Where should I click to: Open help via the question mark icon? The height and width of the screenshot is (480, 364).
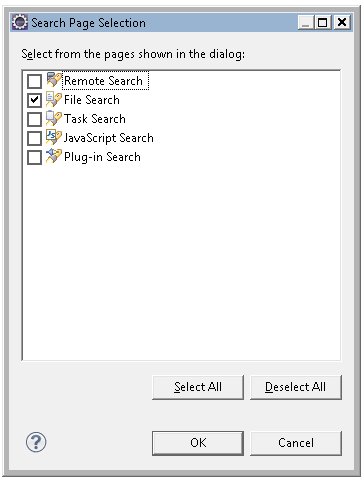click(36, 442)
